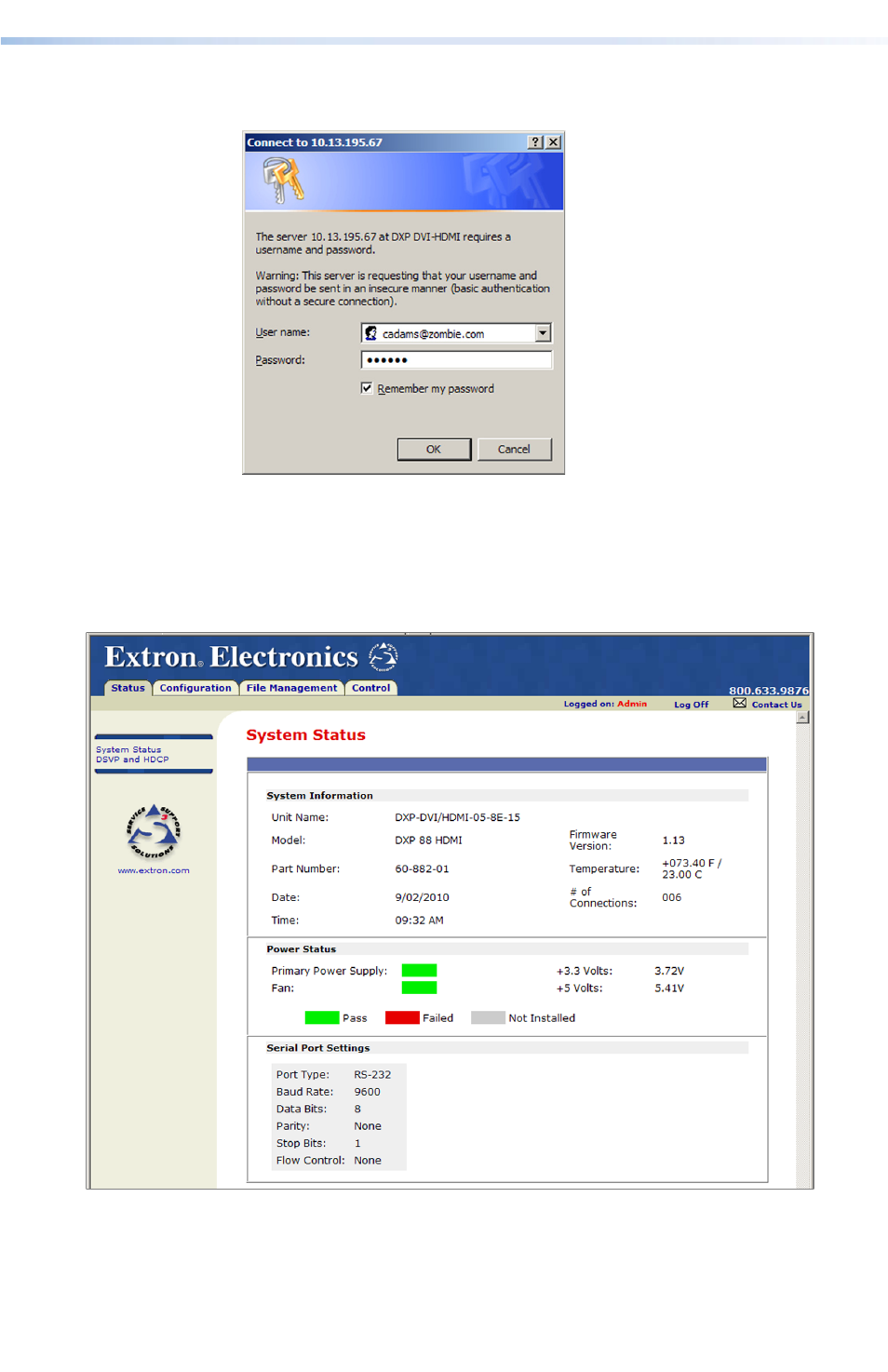Click the green Fan status indicator
Viewport: 888px width, 1372px height.
tap(419, 988)
